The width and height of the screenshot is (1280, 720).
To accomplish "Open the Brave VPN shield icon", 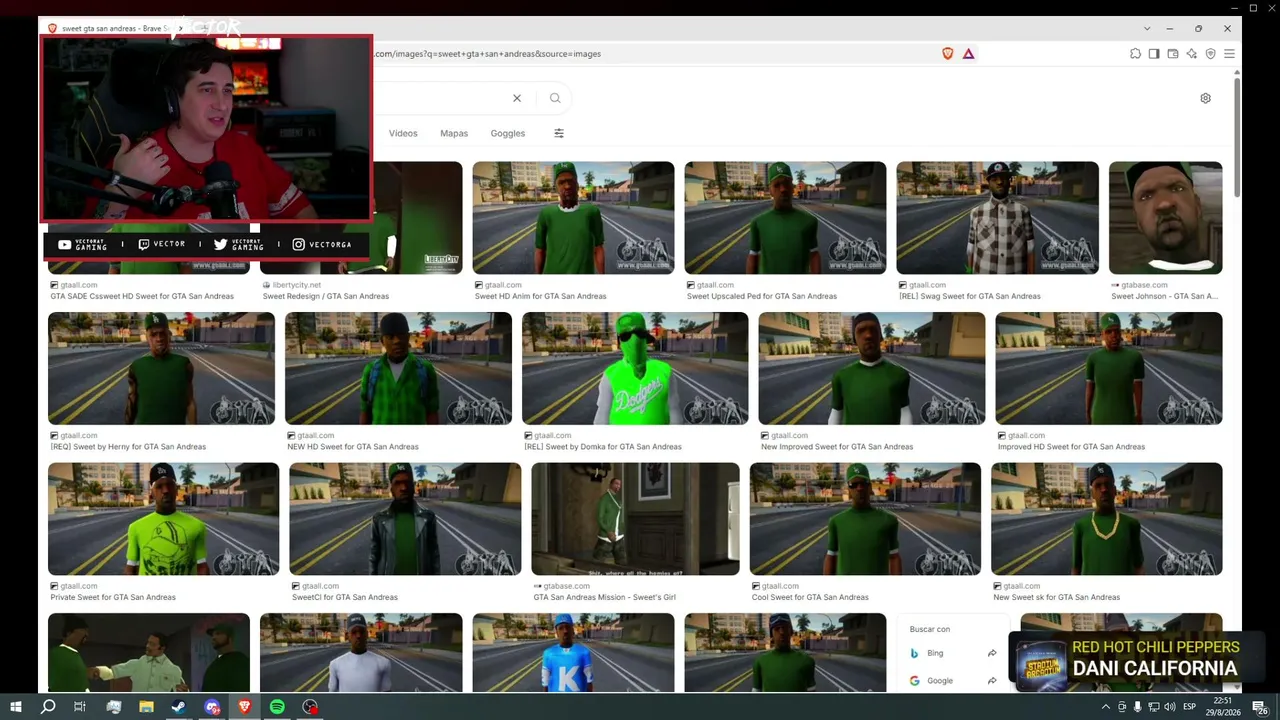I will (x=1210, y=54).
